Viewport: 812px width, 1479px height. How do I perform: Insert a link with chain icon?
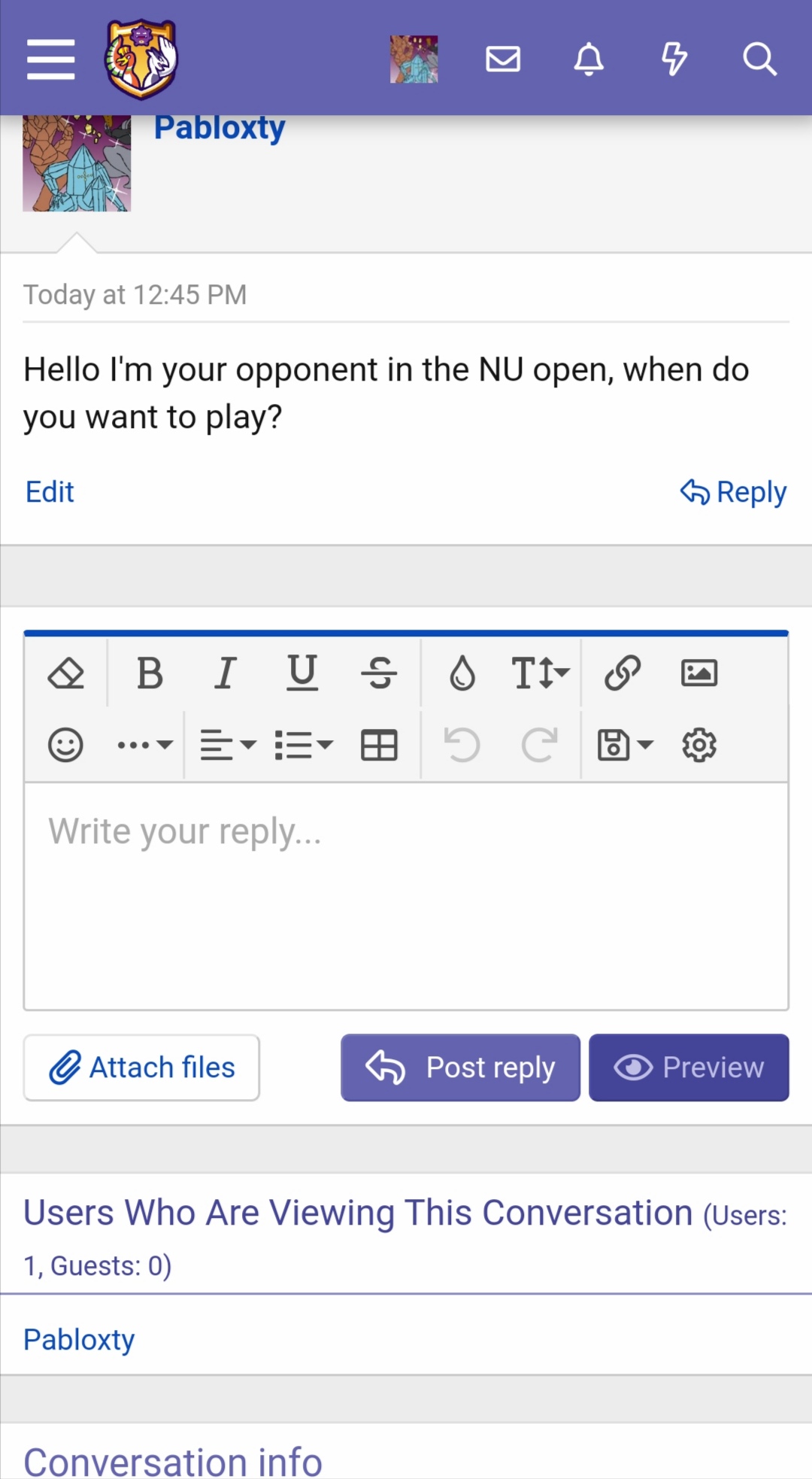tap(623, 673)
